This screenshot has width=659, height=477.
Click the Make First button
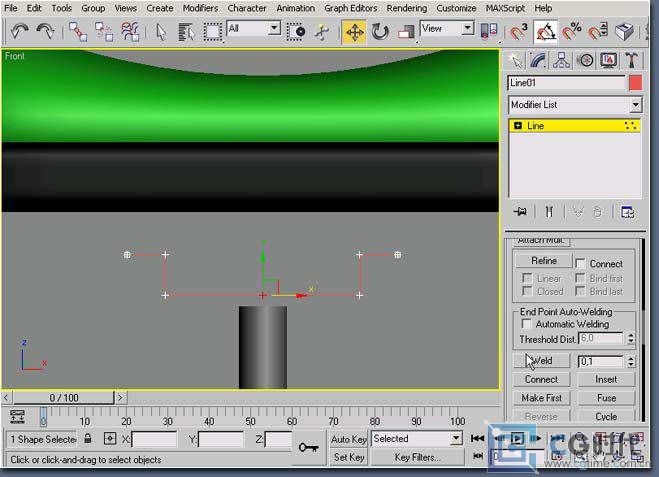(541, 398)
